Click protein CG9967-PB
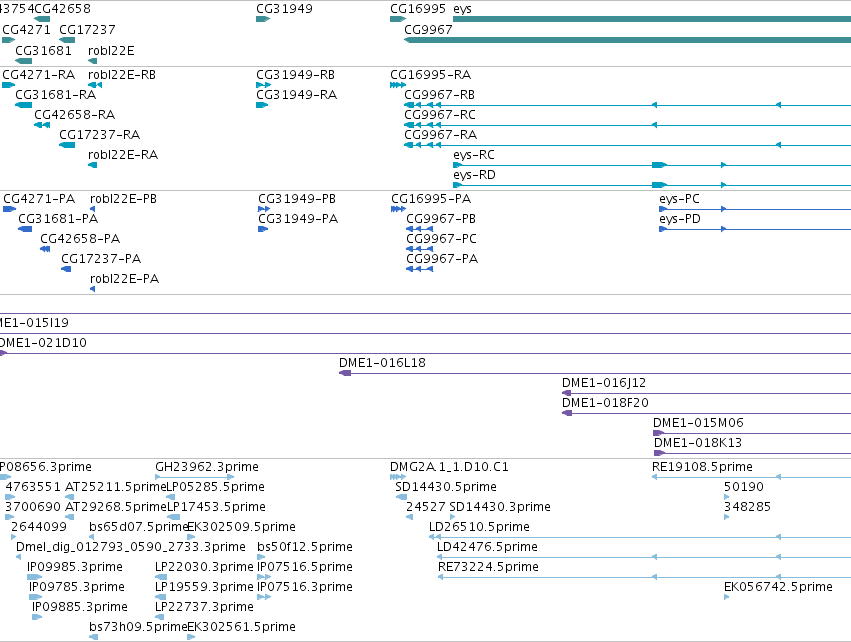Viewport: 851px width, 642px height. [441, 219]
